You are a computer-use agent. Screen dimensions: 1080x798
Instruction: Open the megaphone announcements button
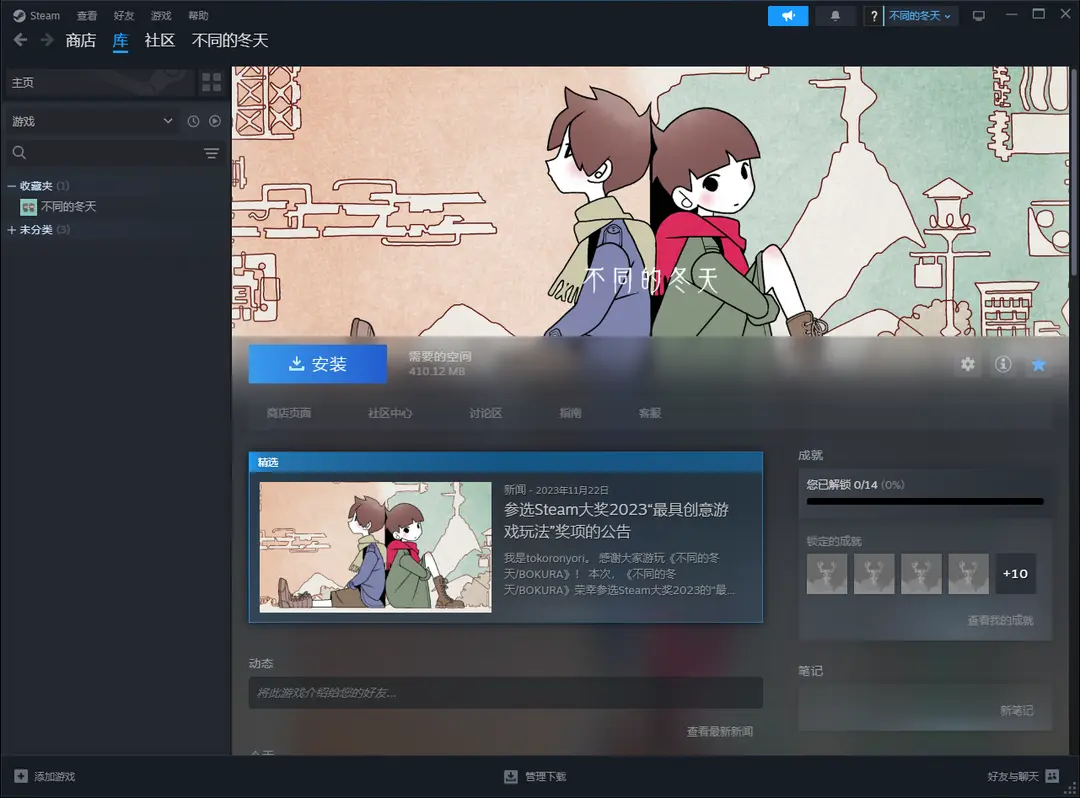pos(788,15)
